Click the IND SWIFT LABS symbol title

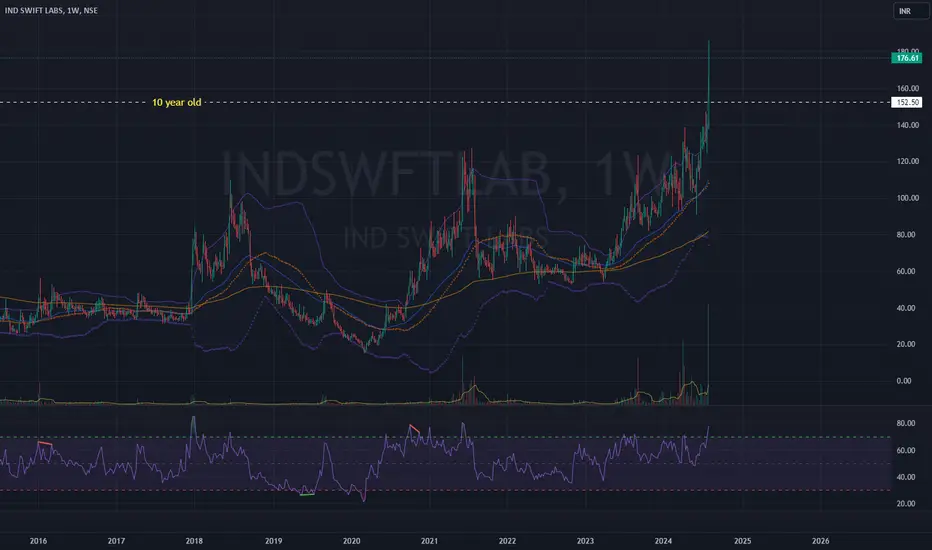click(51, 11)
